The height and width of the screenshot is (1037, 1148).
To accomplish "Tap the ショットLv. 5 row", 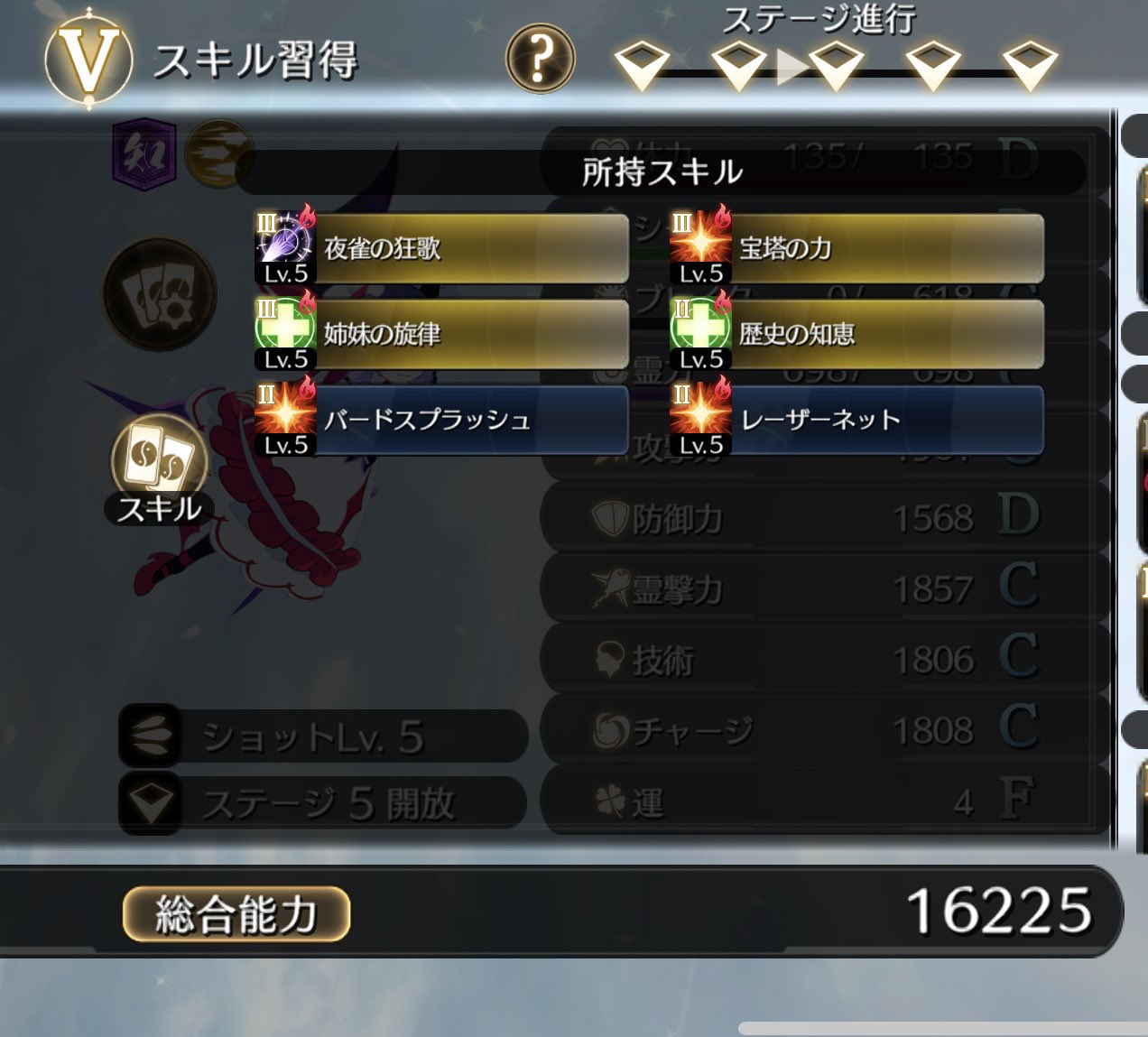I will pyautogui.click(x=322, y=736).
